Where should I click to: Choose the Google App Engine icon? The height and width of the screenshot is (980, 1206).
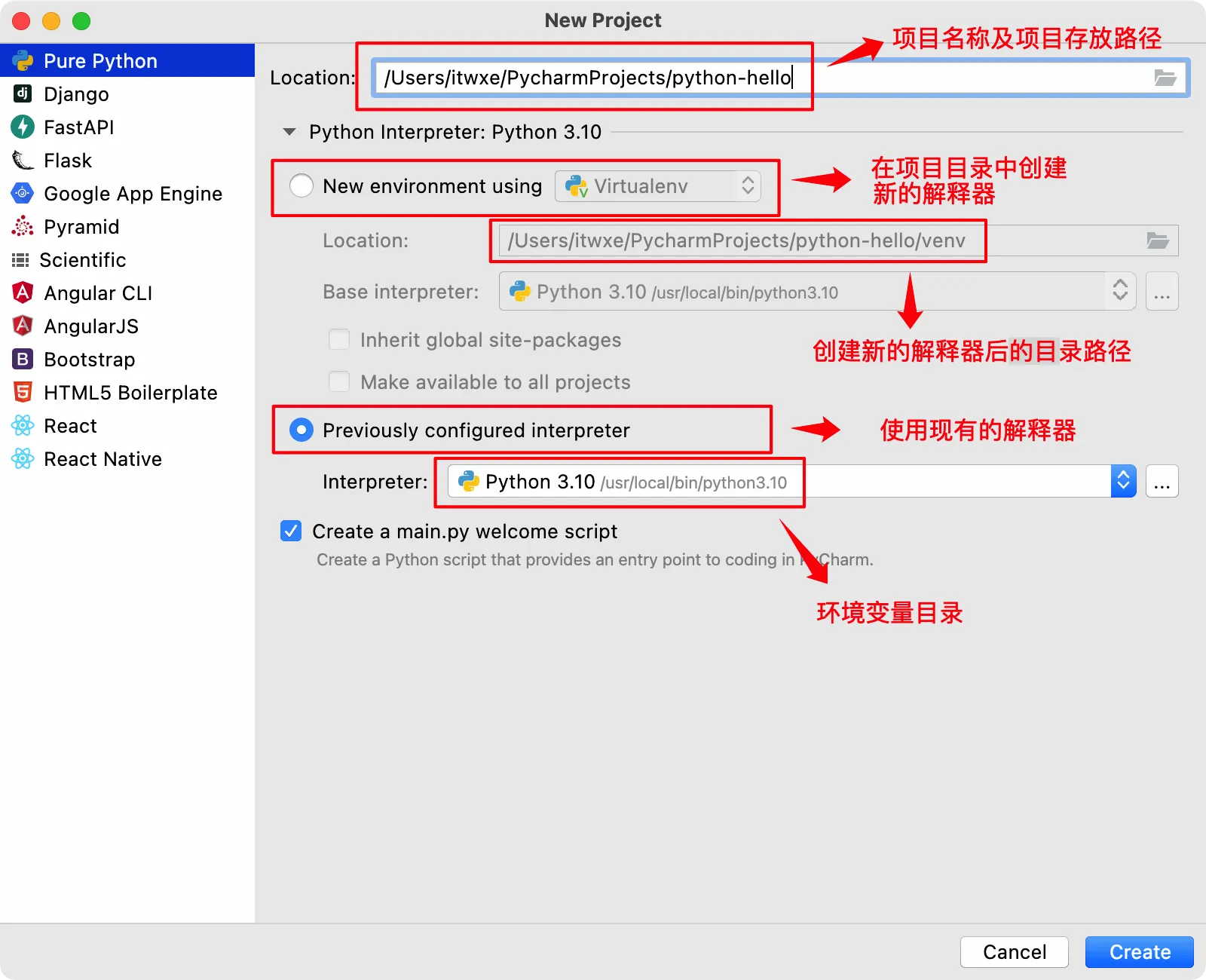[x=23, y=193]
